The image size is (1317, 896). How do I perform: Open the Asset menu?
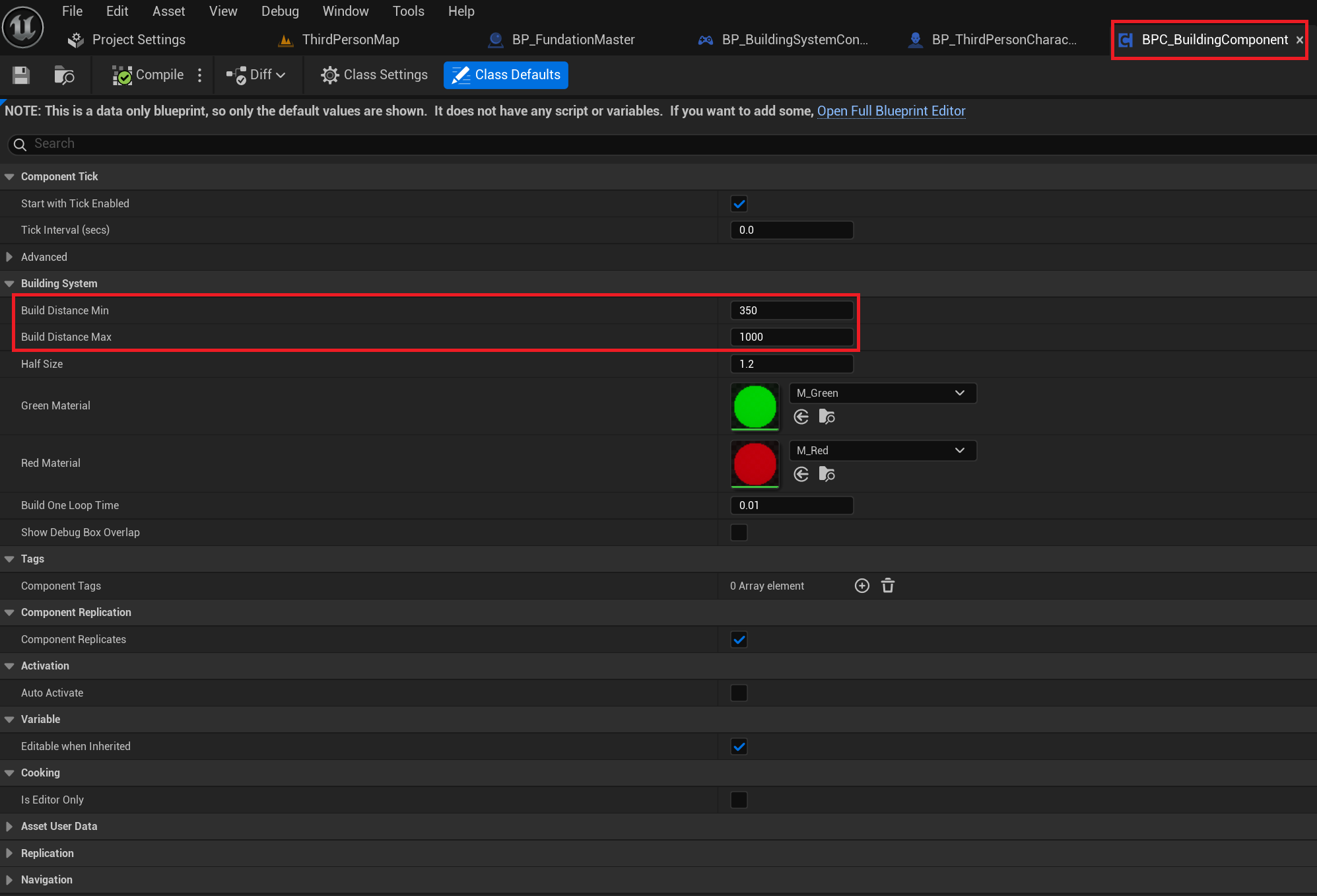168,11
